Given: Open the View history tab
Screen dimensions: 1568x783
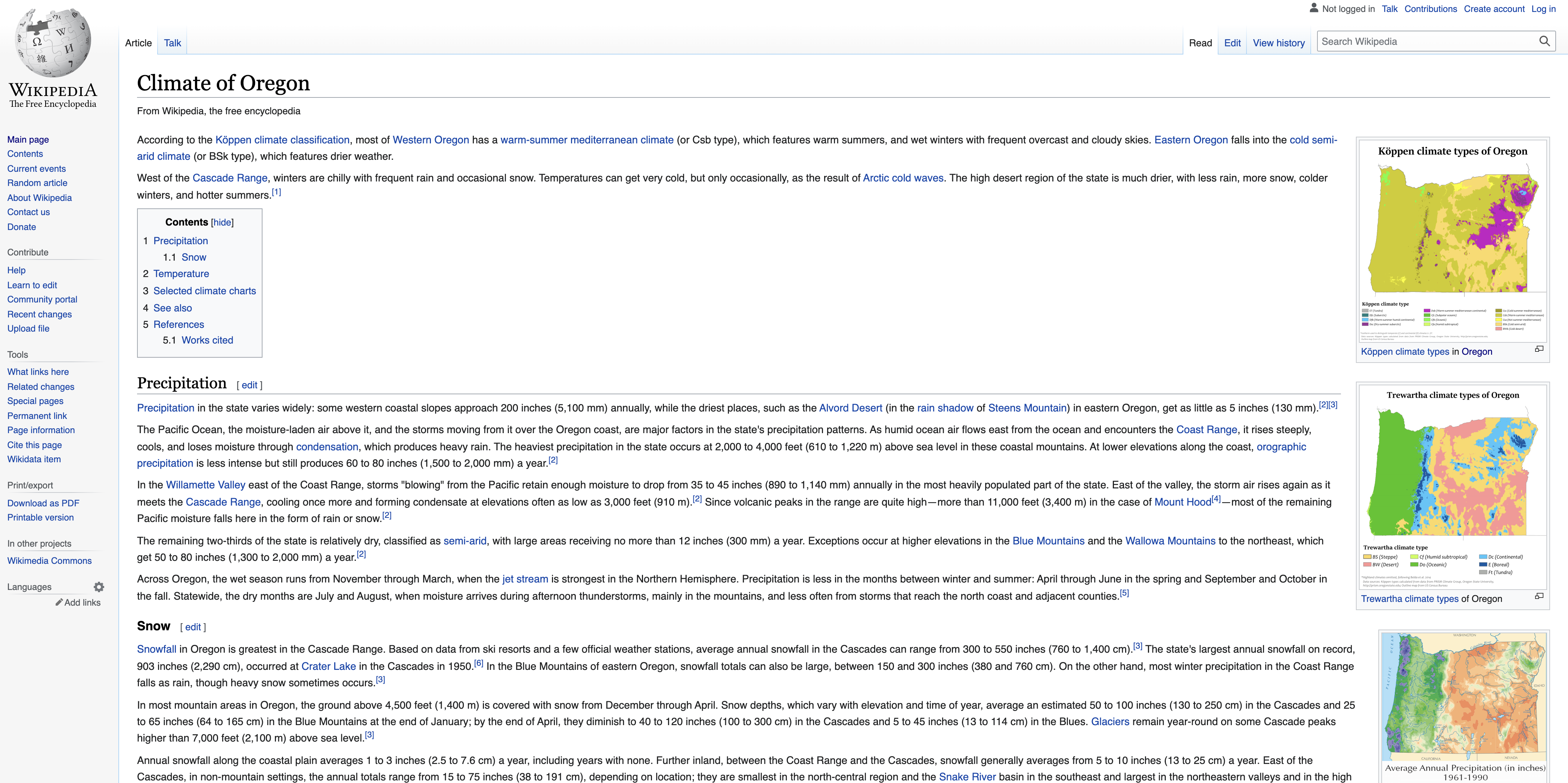Looking at the screenshot, I should [1279, 43].
